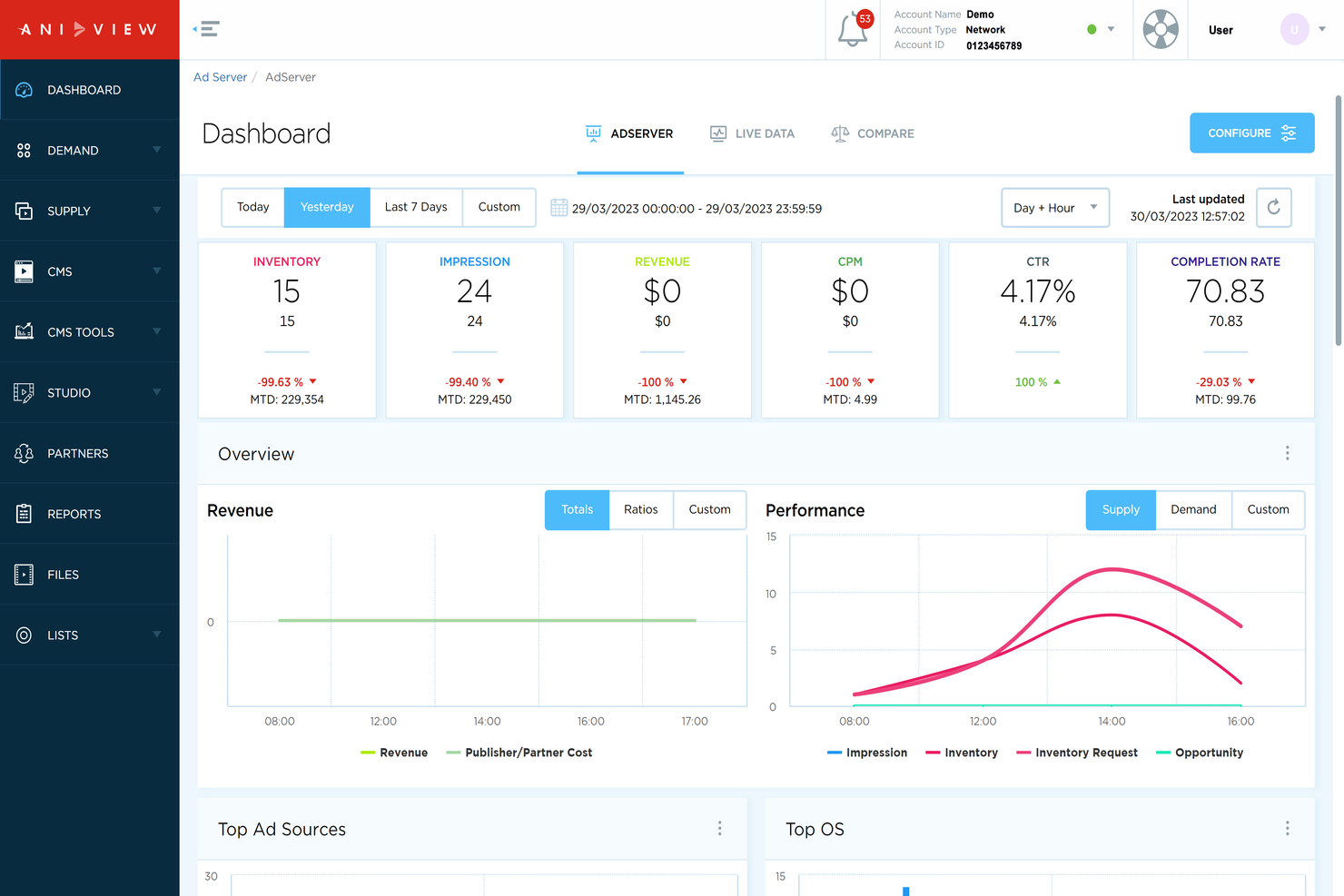Switch the date range to Today
This screenshot has width=1344, height=896.
(252, 207)
